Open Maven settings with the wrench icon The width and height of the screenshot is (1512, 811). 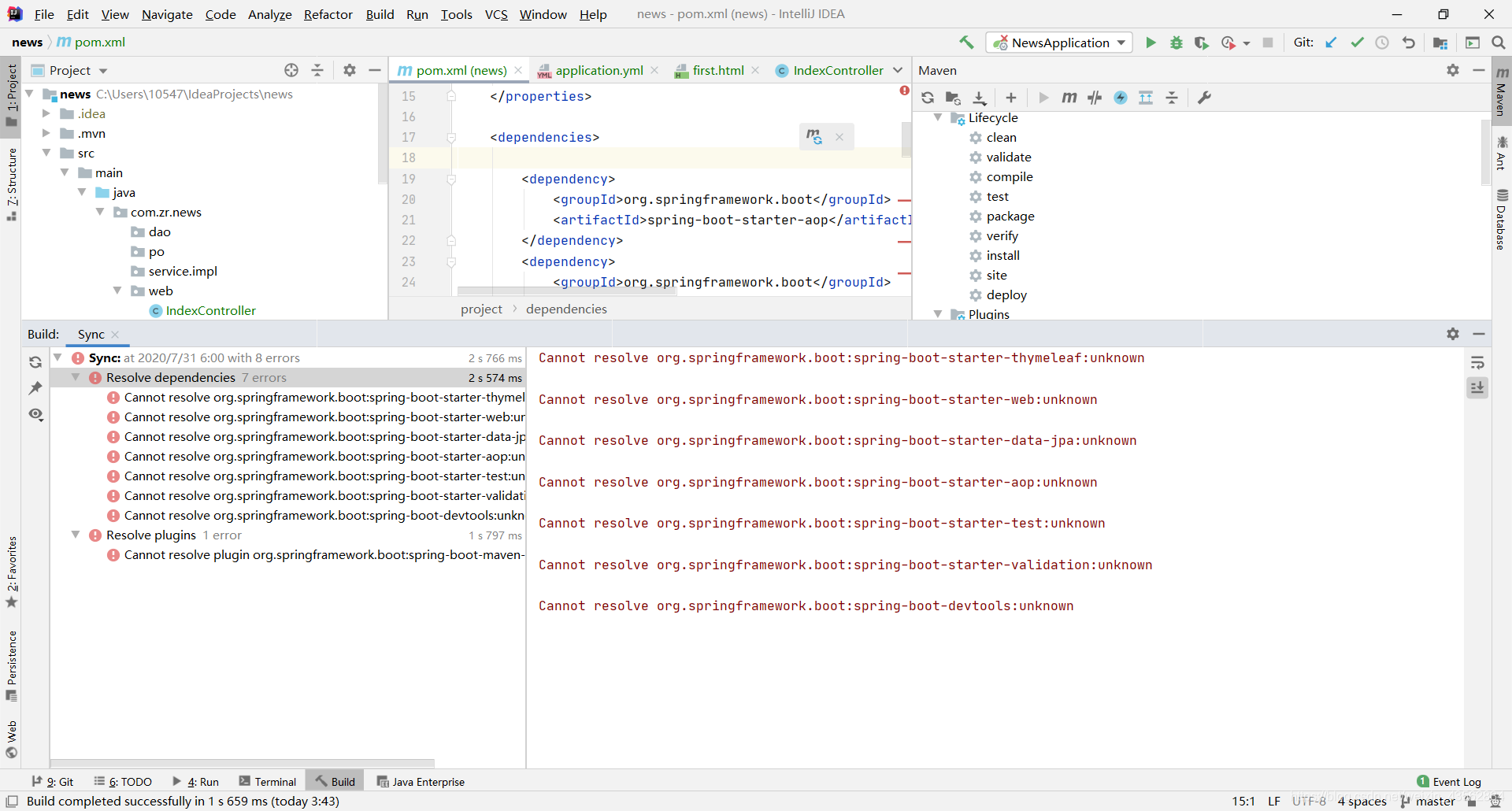[x=1204, y=98]
